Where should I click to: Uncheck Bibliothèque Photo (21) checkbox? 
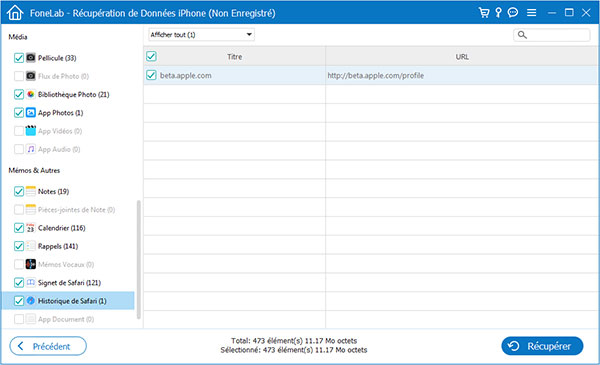click(x=19, y=94)
